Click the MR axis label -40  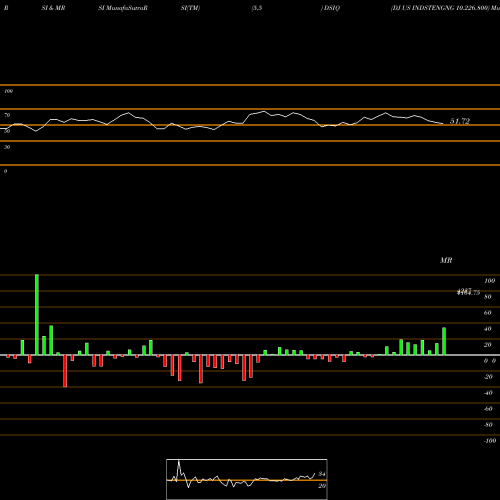488,393
